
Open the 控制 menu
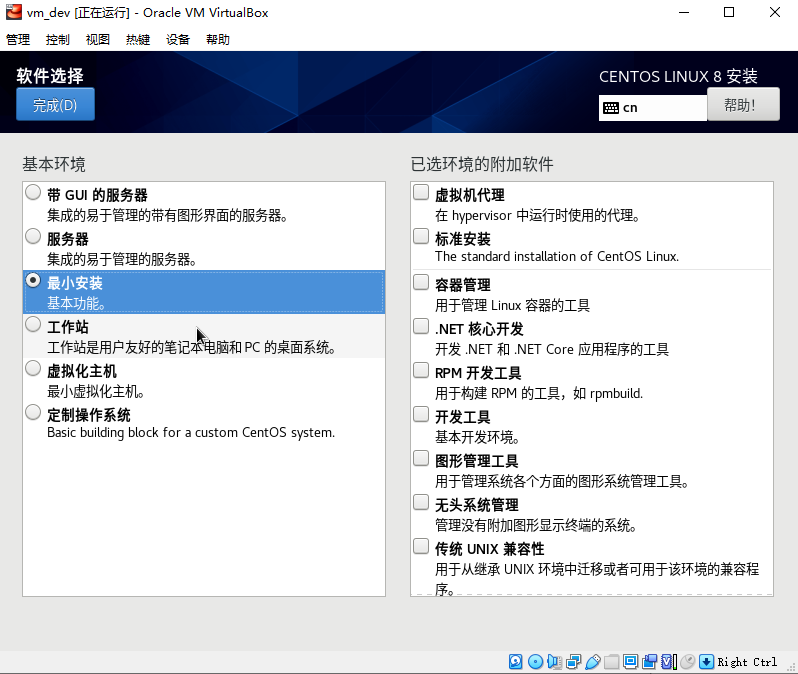[x=58, y=40]
